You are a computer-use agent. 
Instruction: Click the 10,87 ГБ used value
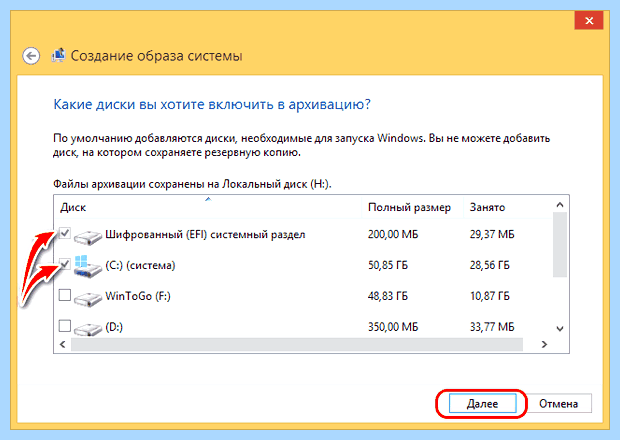click(x=490, y=296)
